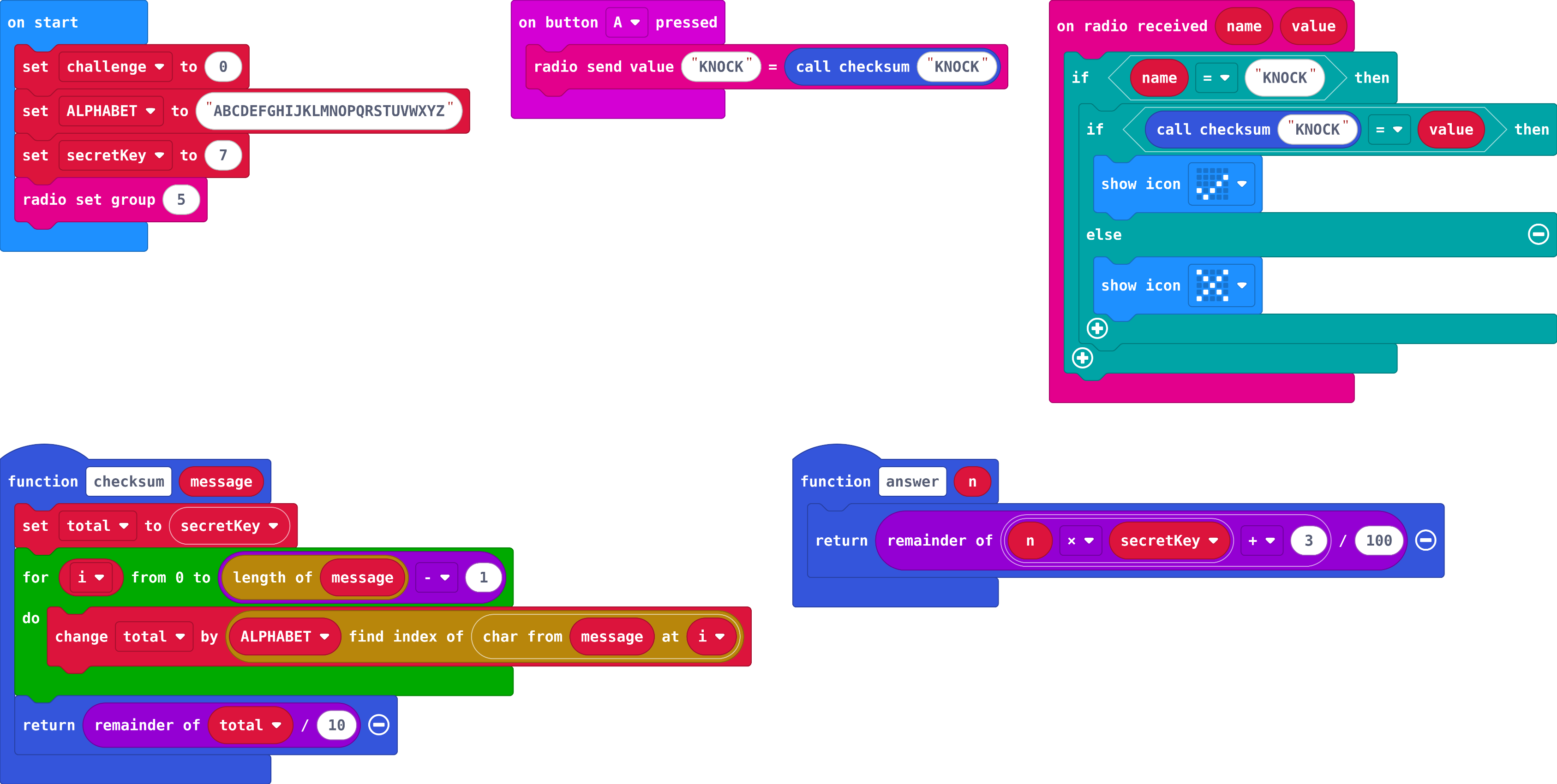Click the length of message block
1557x784 pixels.
314,578
